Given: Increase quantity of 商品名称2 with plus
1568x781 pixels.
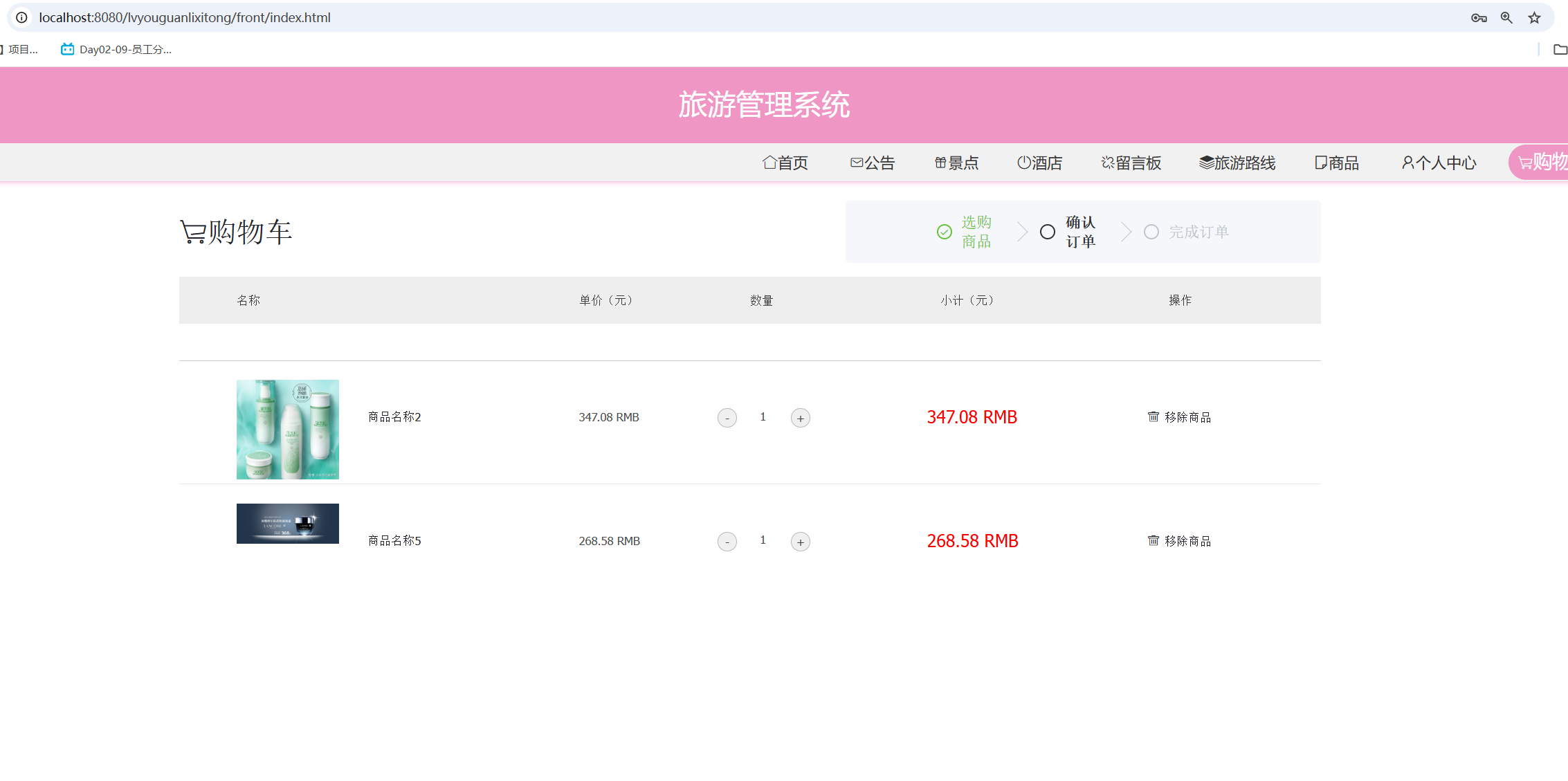Looking at the screenshot, I should (800, 418).
